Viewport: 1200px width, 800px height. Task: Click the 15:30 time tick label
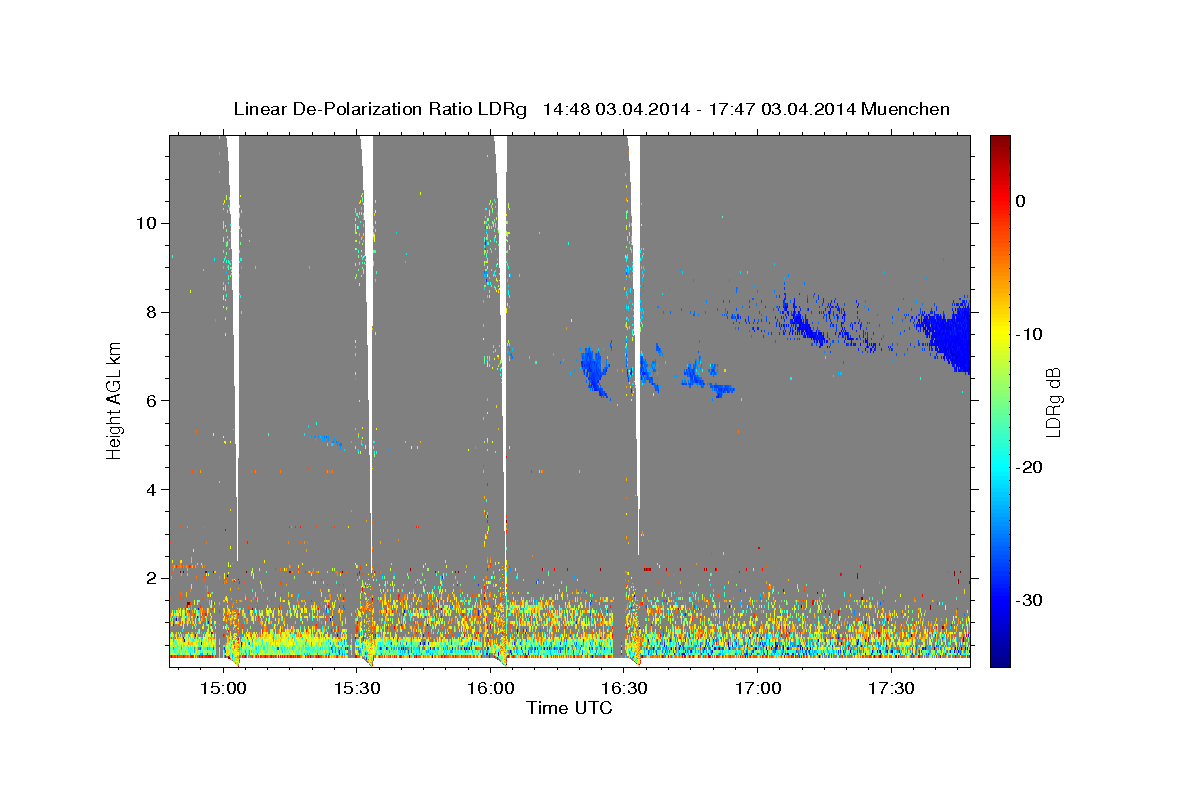[x=357, y=688]
